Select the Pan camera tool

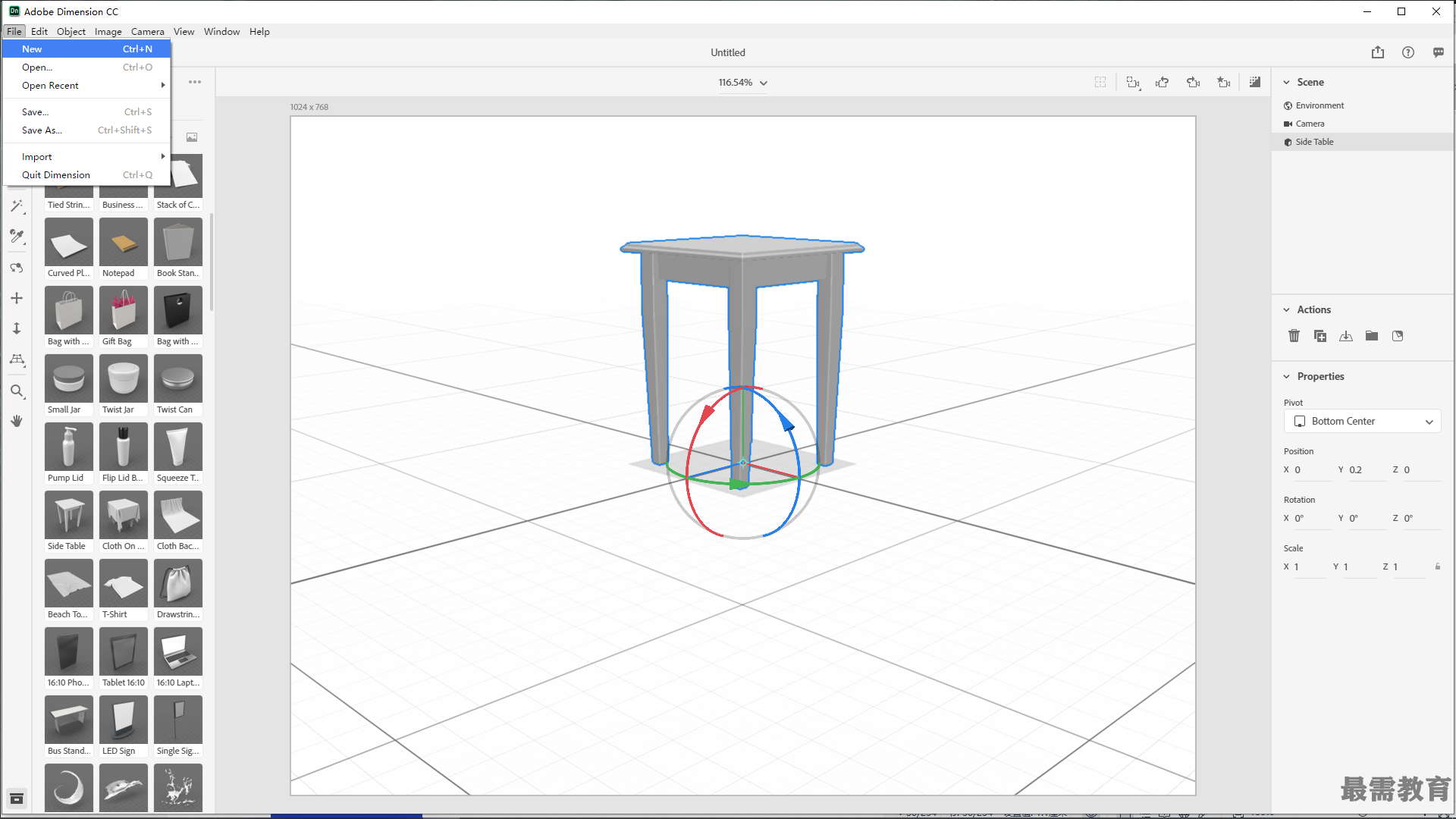tap(17, 298)
